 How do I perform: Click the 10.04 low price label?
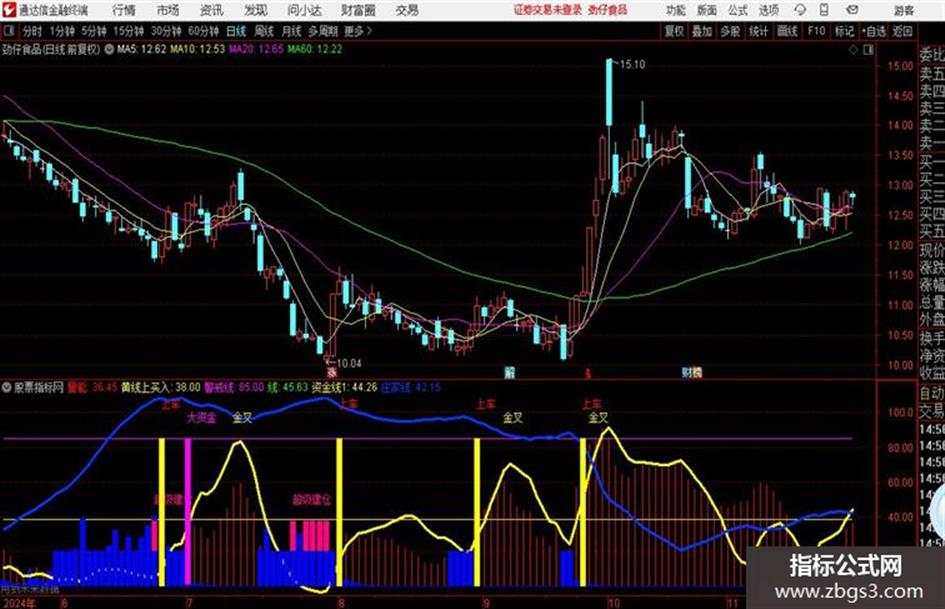tap(349, 364)
